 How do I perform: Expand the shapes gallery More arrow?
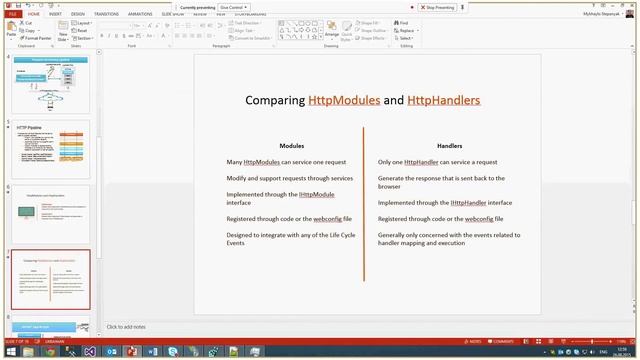click(321, 38)
